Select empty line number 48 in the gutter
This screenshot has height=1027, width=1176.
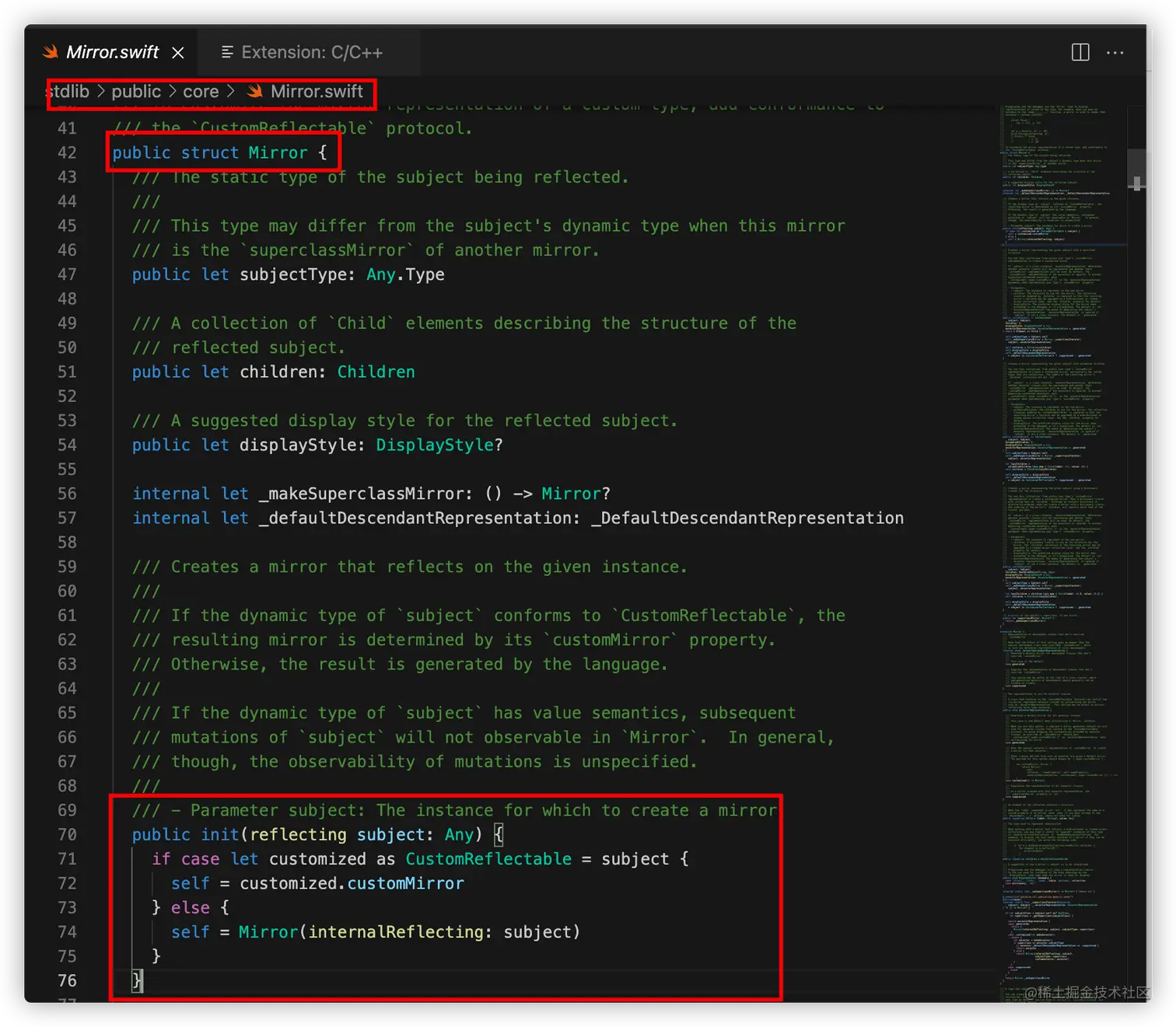[68, 299]
